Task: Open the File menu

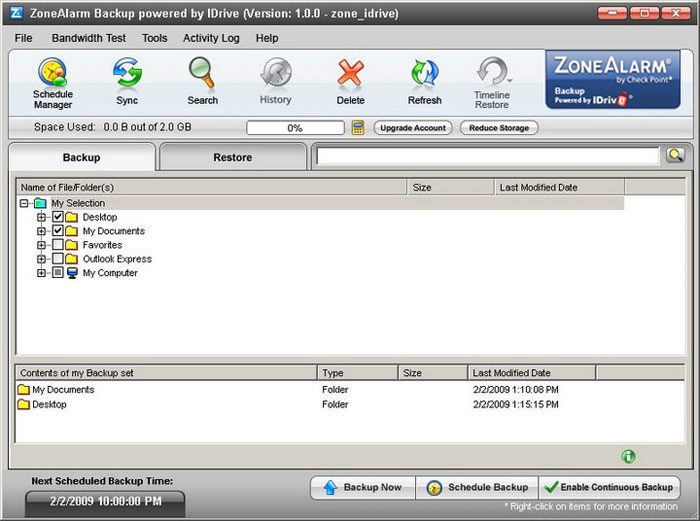Action: (x=23, y=38)
